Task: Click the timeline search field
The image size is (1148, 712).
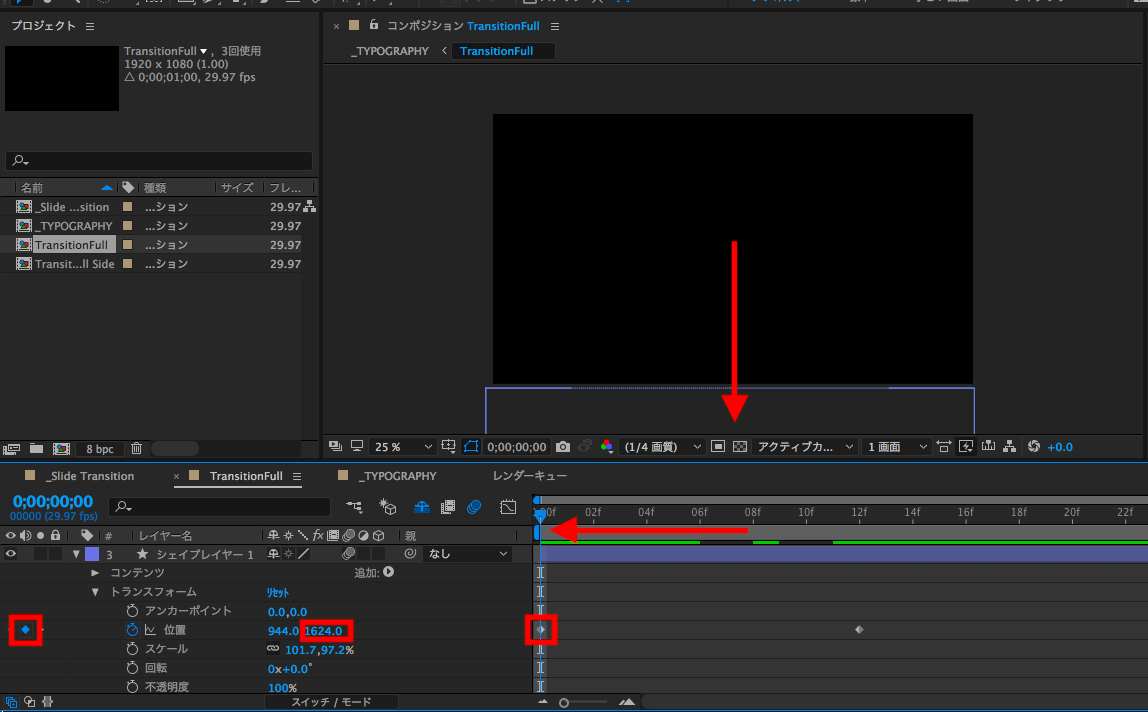Action: [x=220, y=507]
